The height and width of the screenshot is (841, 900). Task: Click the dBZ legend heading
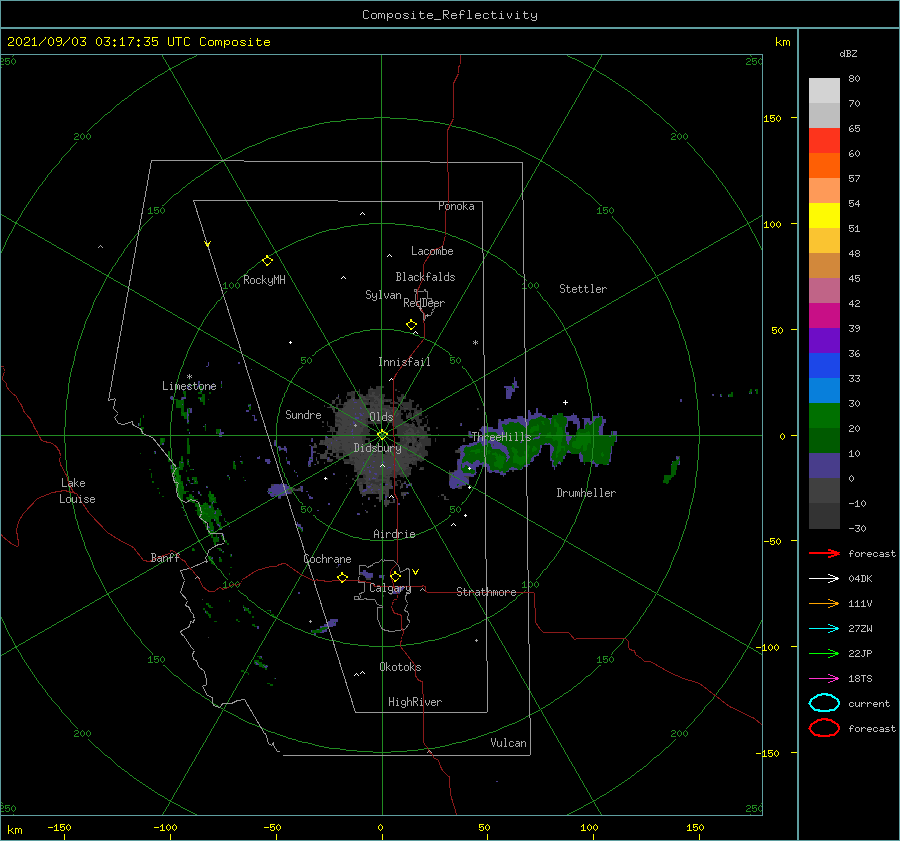848,53
